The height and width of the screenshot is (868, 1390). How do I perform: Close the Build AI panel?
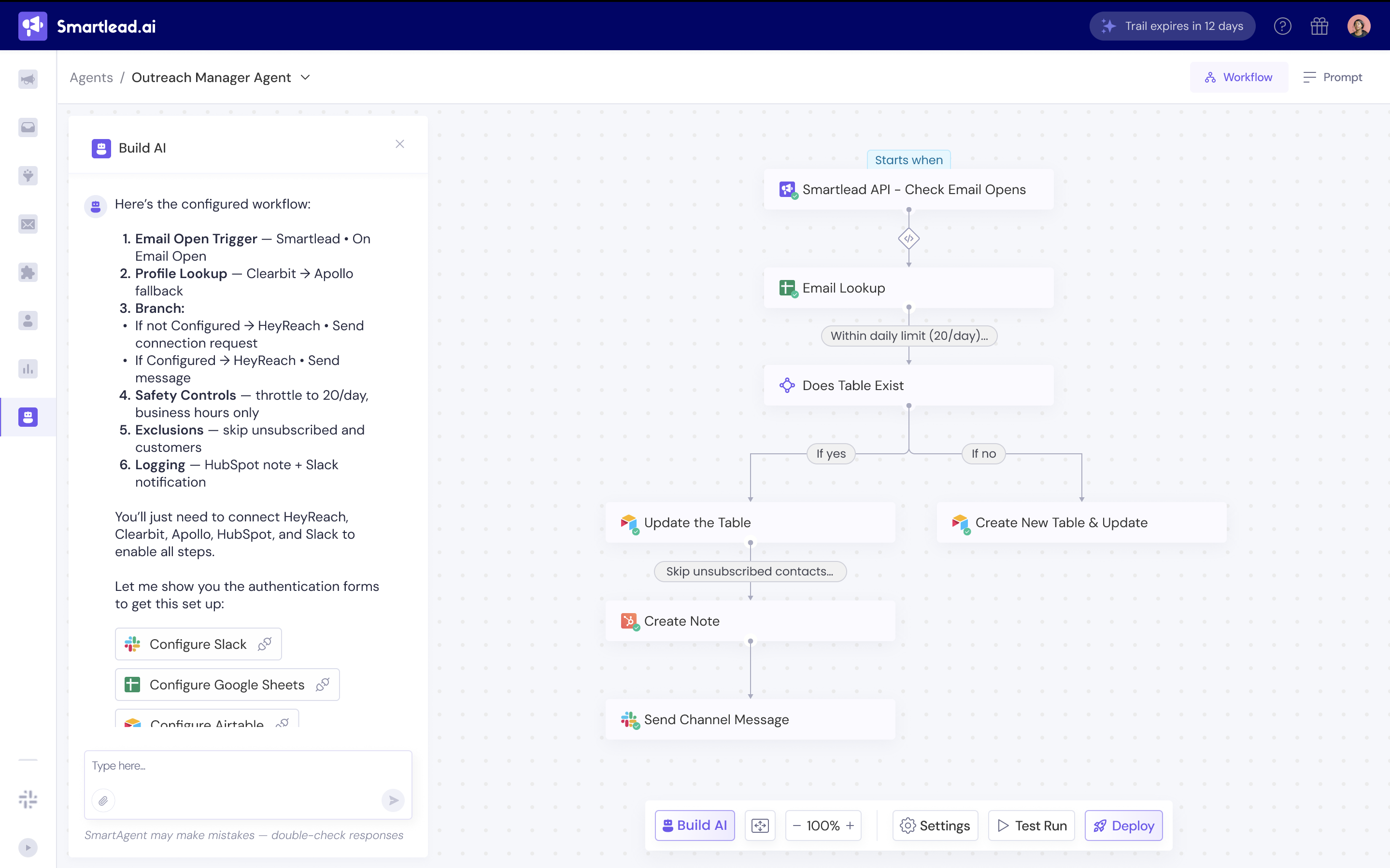400,144
